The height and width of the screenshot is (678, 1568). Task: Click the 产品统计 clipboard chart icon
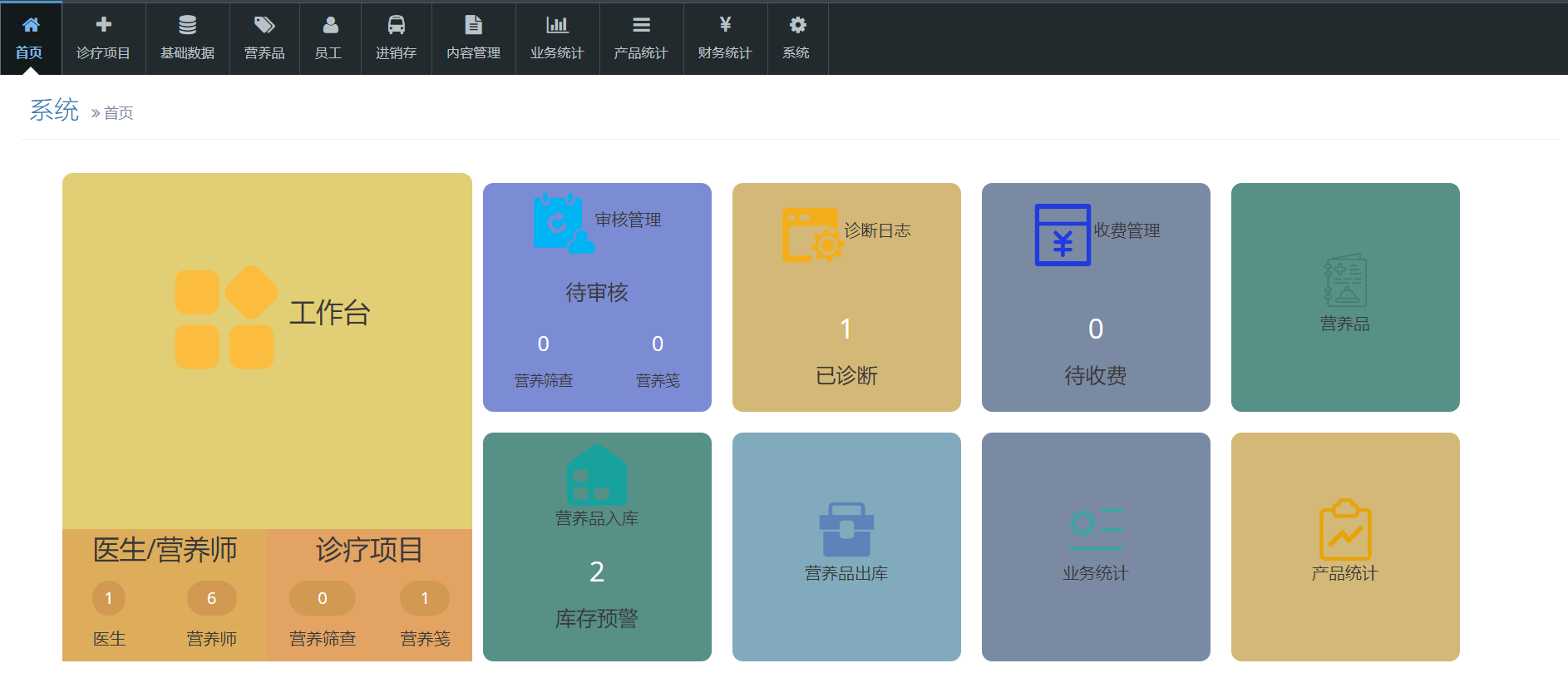coord(1345,529)
